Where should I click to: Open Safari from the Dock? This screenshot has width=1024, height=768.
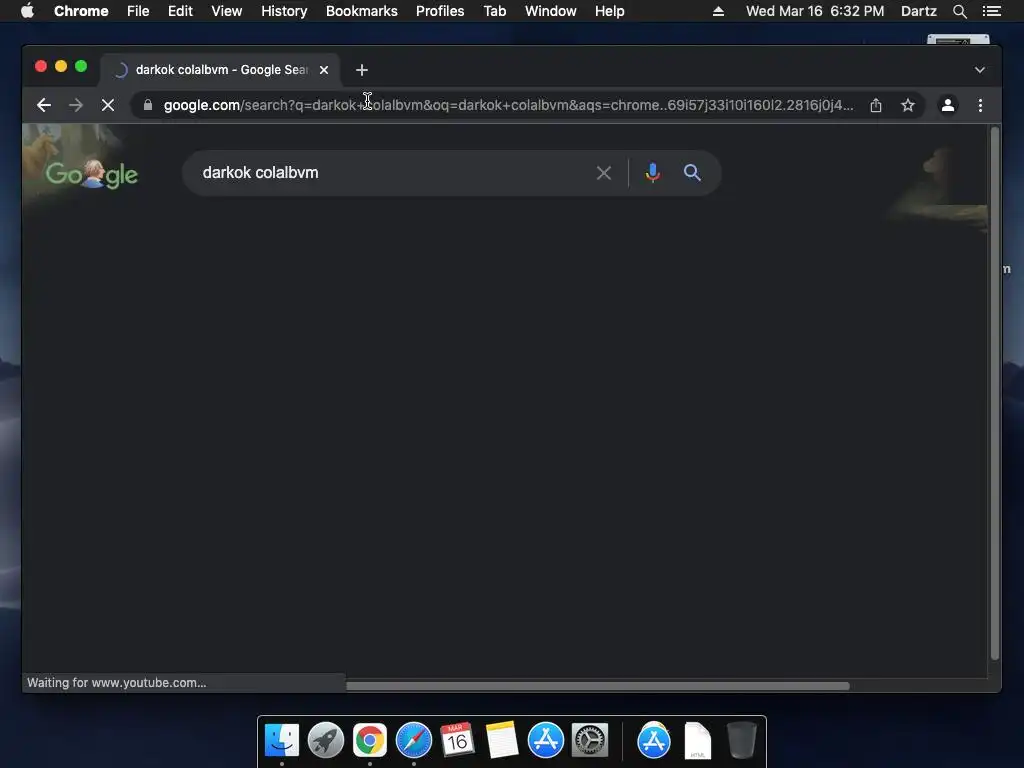(414, 740)
